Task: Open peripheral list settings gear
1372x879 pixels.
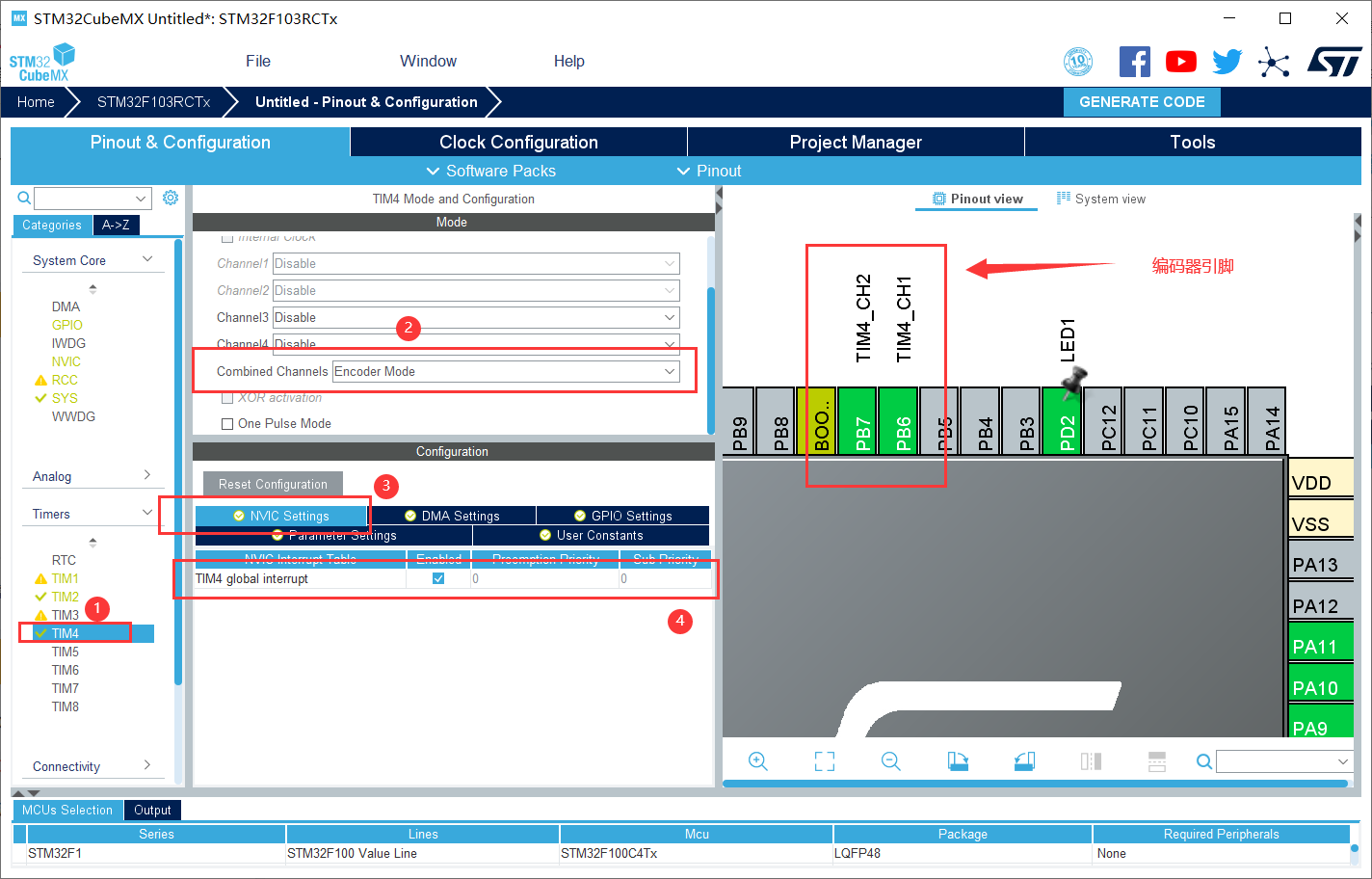Action: pos(171,198)
